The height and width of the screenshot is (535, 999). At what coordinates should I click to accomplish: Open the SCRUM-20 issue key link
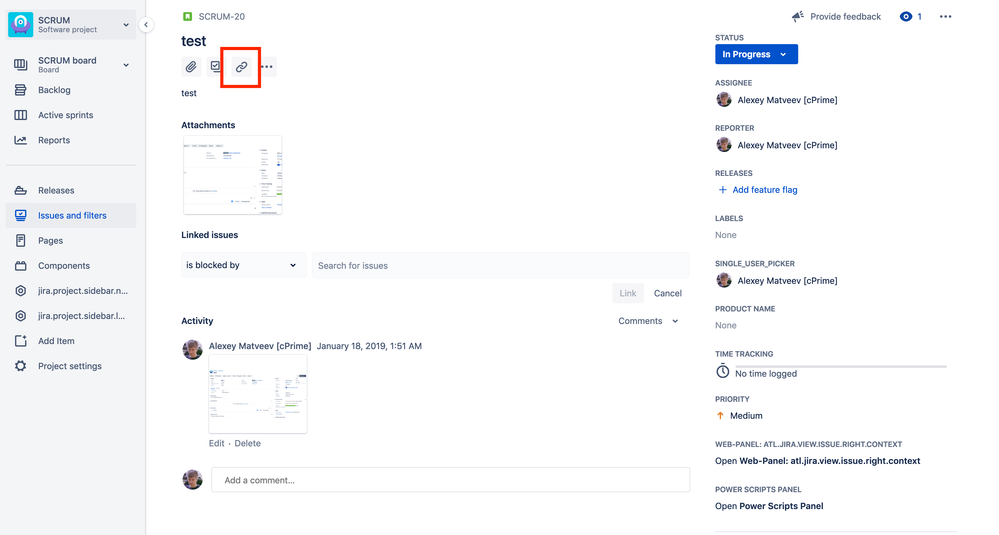coord(221,17)
